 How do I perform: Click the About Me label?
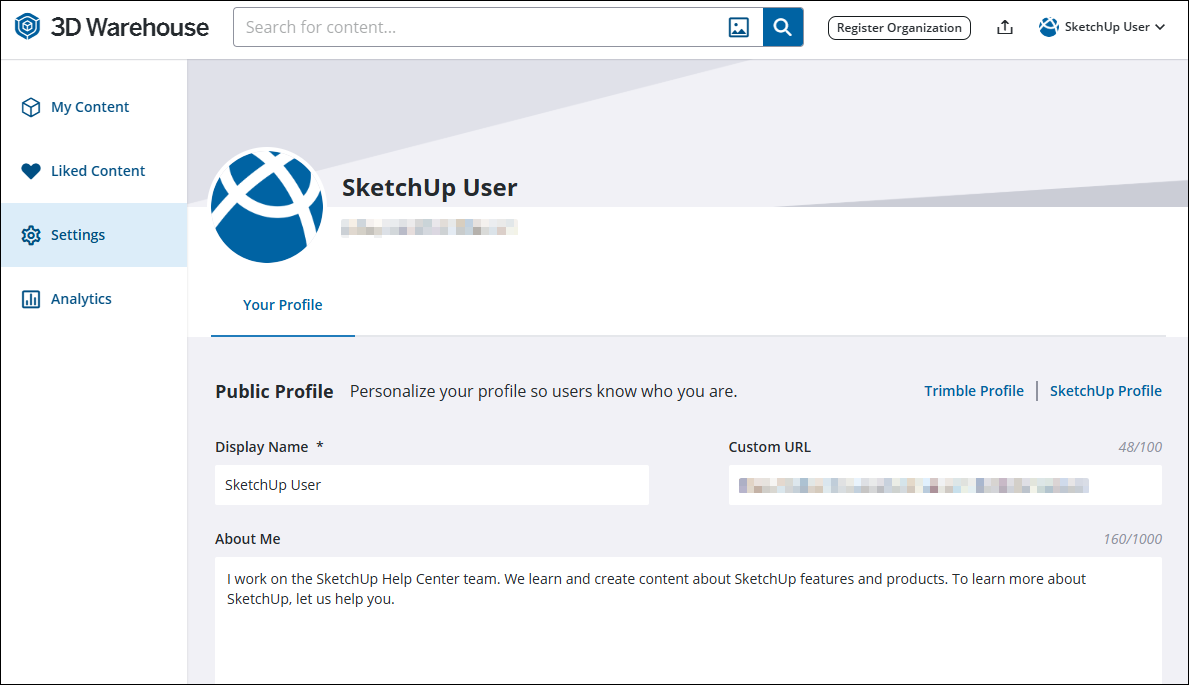pyautogui.click(x=248, y=539)
